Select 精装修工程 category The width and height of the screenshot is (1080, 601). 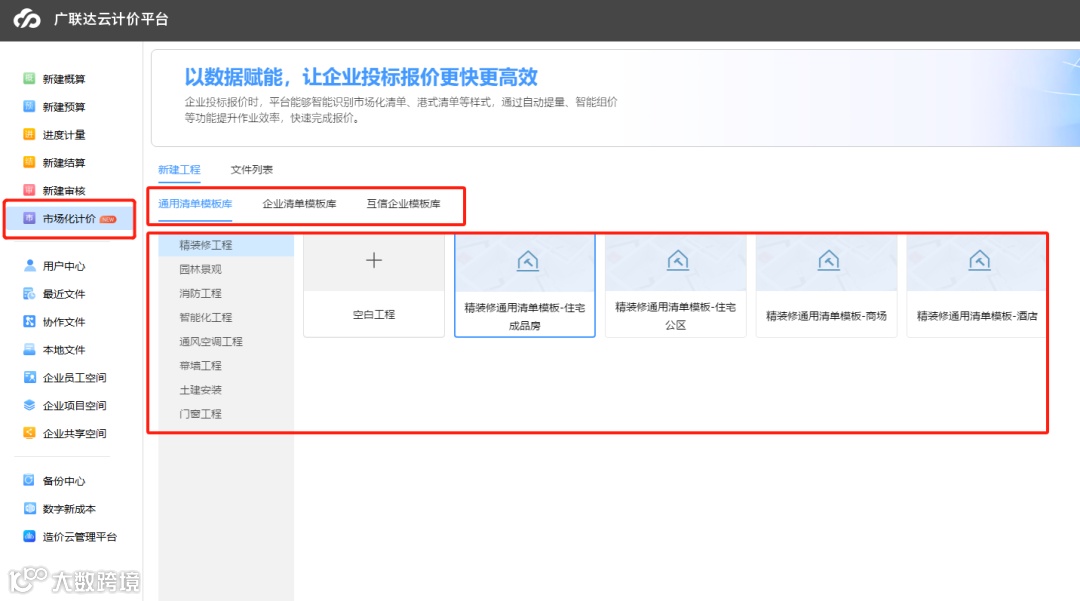(226, 245)
